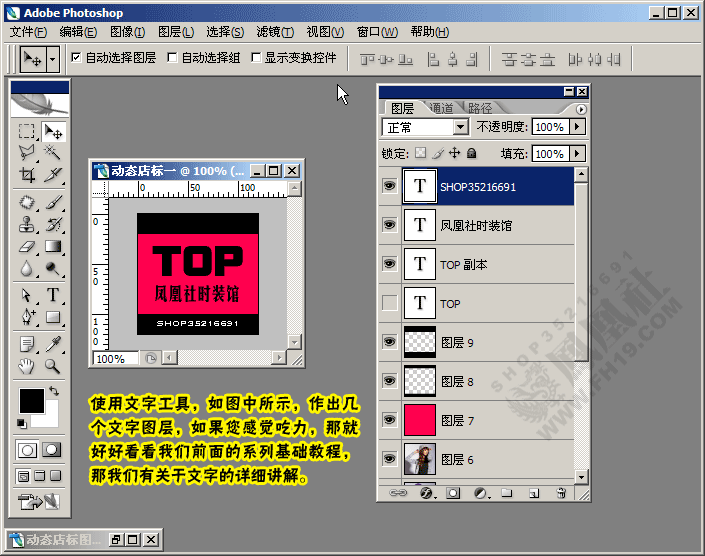Click the swap foreground/background colors arrow

tap(54, 391)
